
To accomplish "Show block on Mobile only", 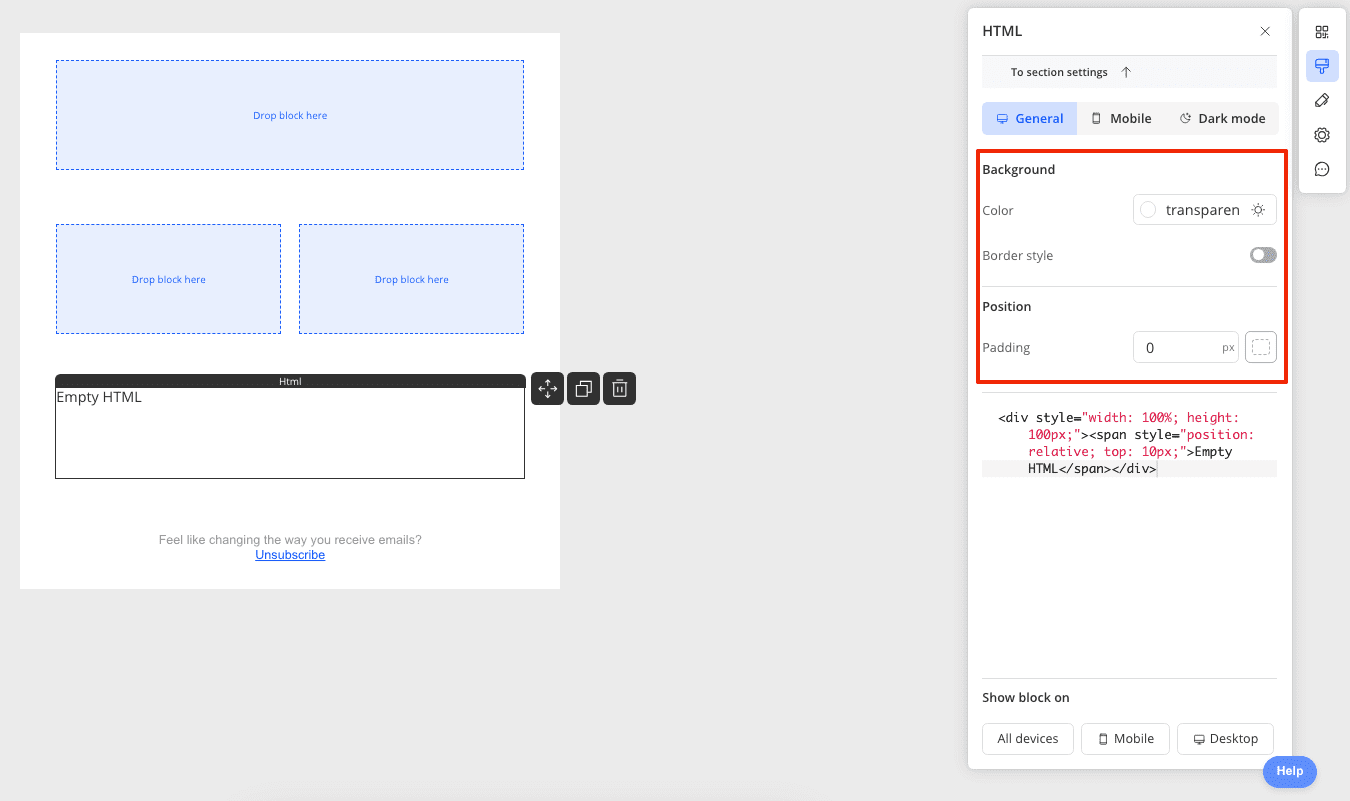I will click(1126, 739).
